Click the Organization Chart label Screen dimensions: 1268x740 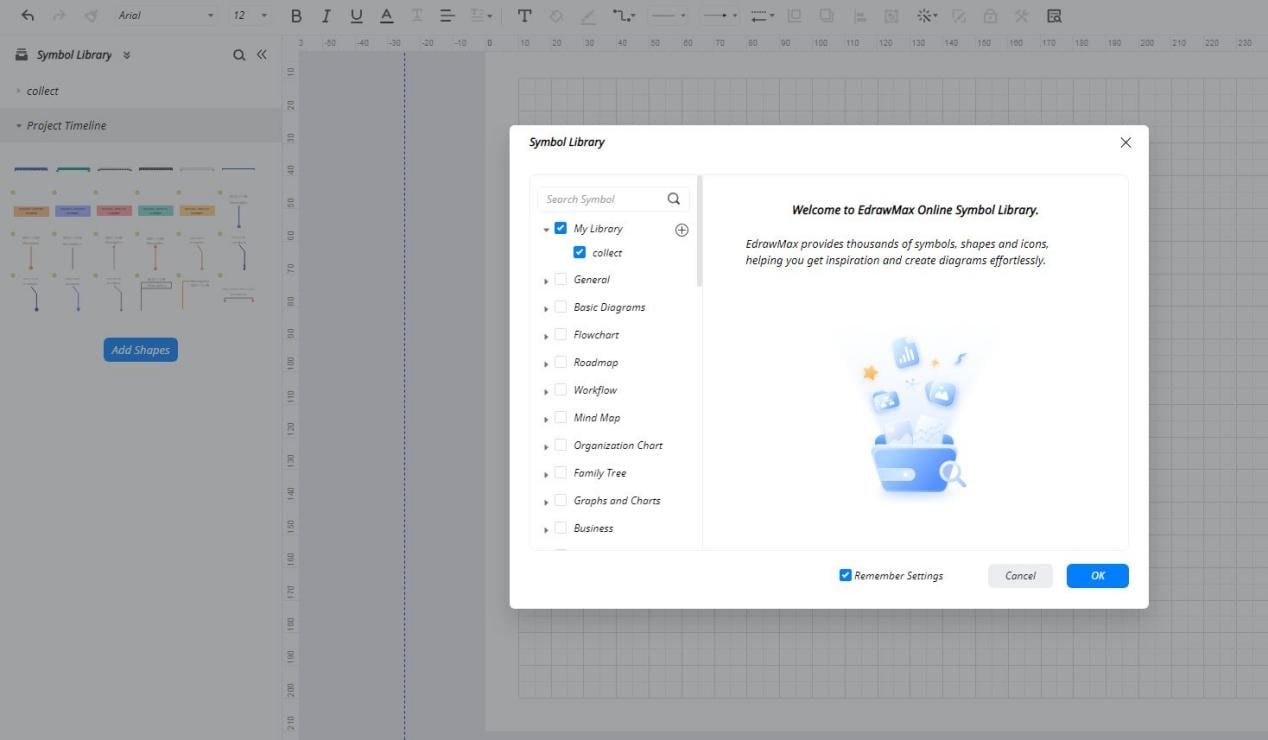coord(618,445)
